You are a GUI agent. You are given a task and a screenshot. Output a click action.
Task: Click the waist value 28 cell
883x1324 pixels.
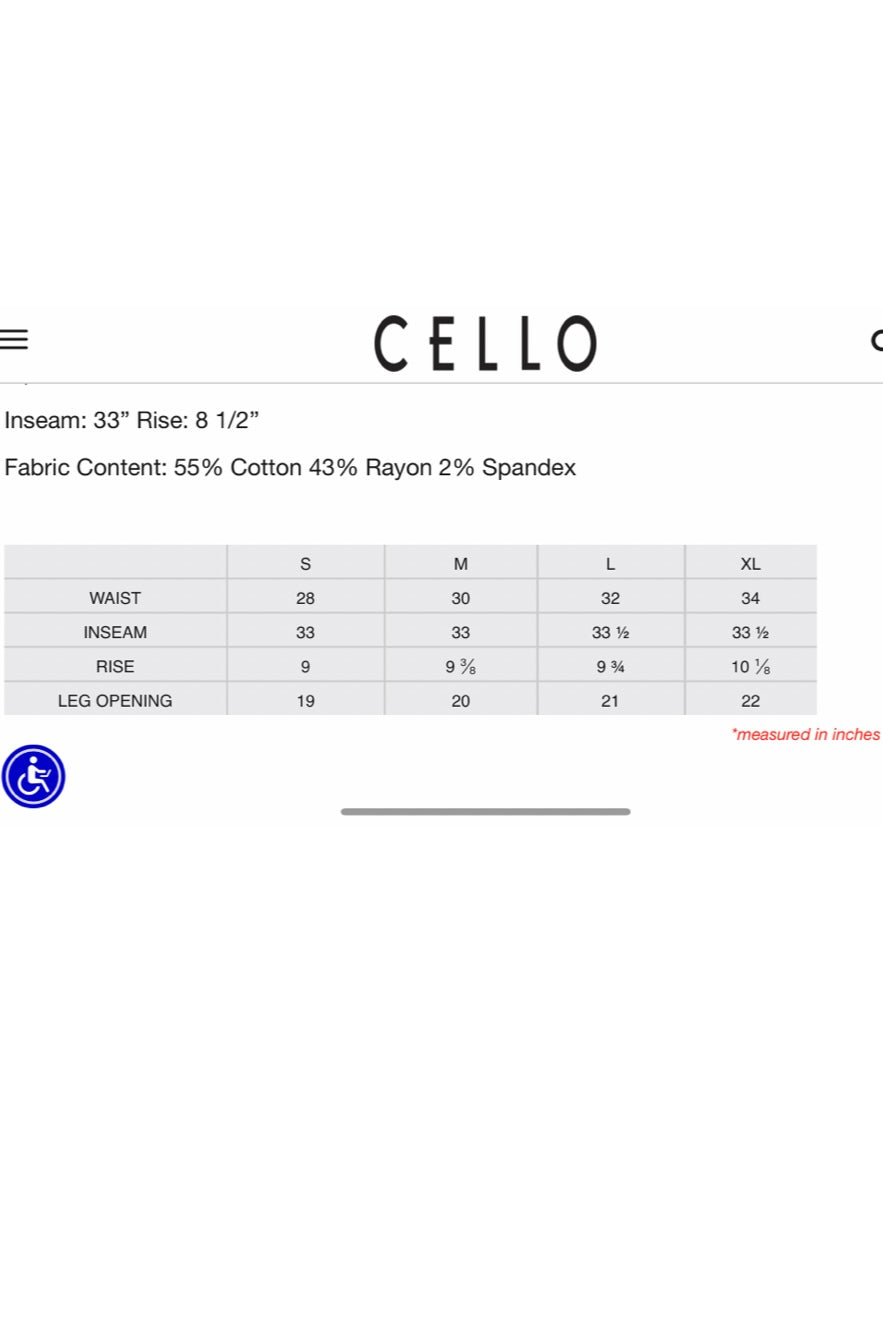pyautogui.click(x=305, y=598)
